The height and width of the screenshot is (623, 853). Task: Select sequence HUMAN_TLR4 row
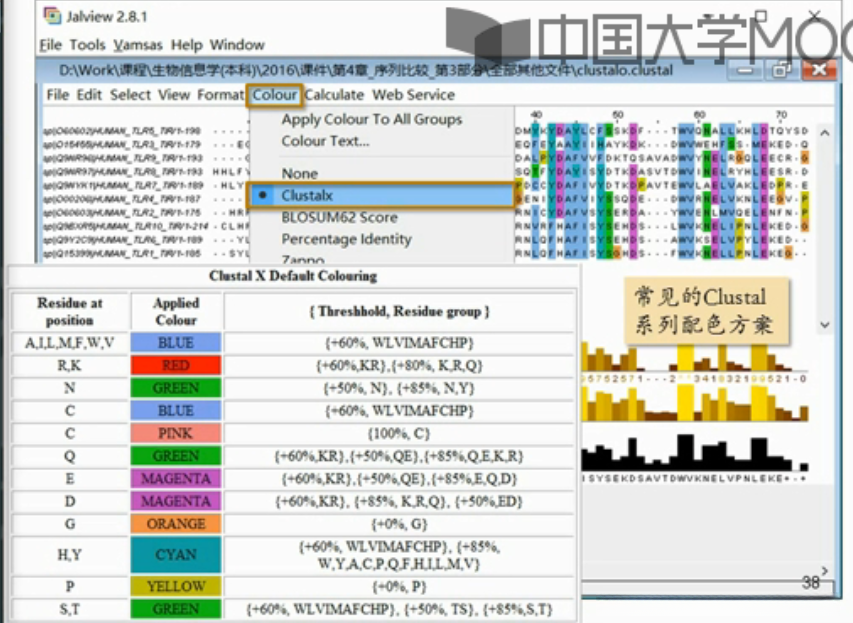point(123,199)
